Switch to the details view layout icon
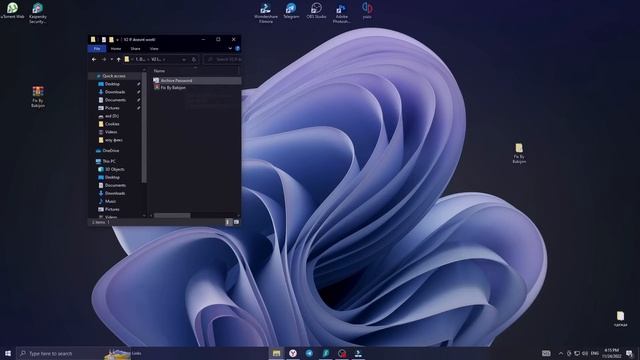Viewport: 640px width, 360px height. pyautogui.click(x=228, y=222)
